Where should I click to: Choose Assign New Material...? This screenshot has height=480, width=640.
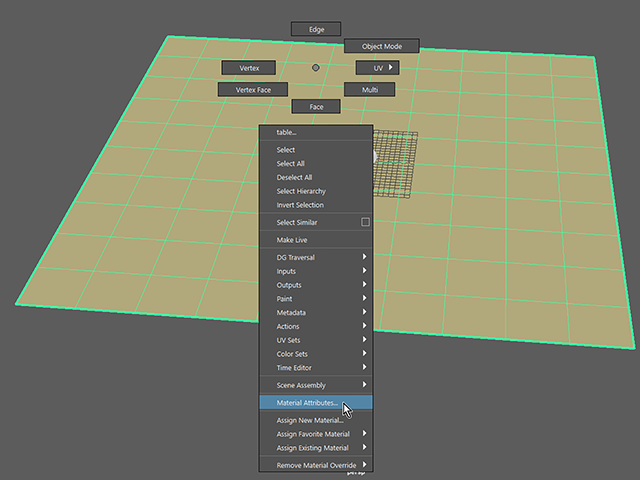(316, 420)
